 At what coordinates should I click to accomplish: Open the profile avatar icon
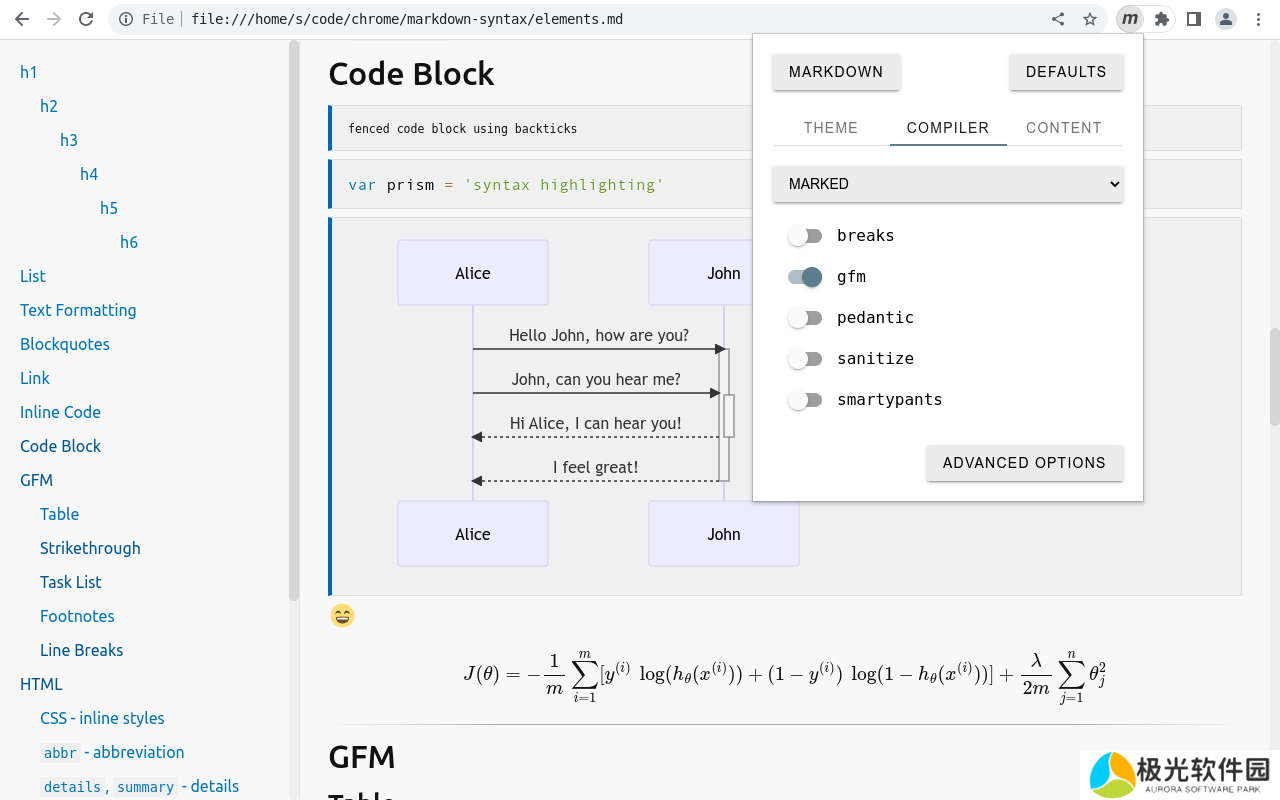[1225, 19]
